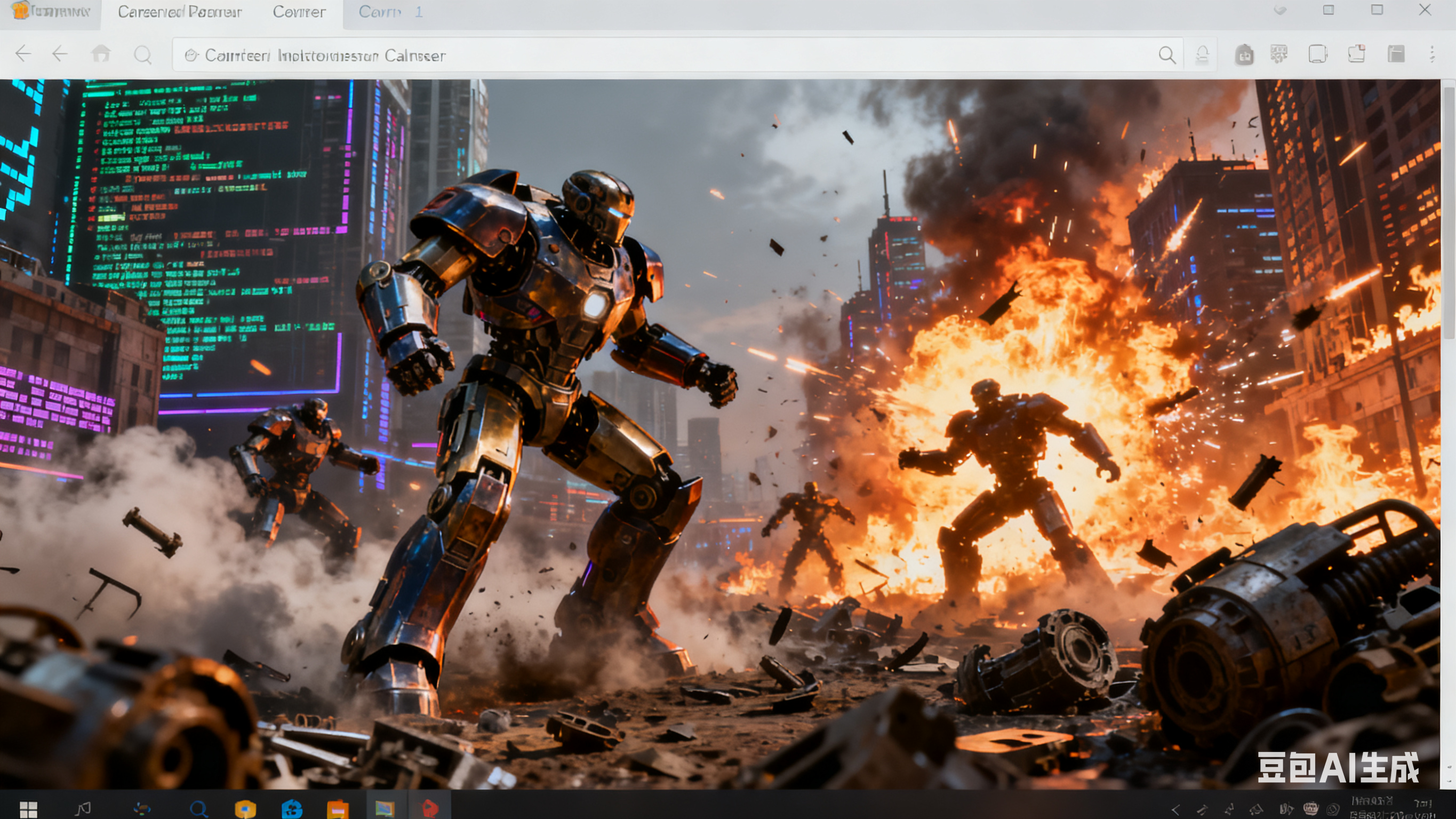Click the tablet-shaped icon in the toolbar
Image resolution: width=1456 pixels, height=819 pixels.
tap(1317, 54)
